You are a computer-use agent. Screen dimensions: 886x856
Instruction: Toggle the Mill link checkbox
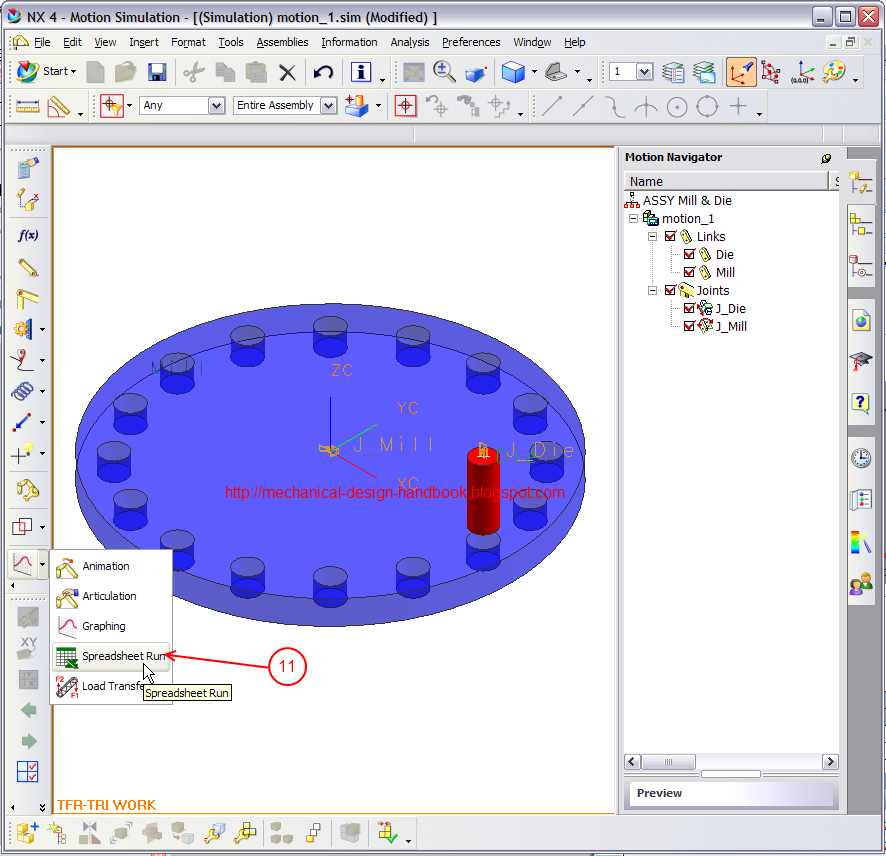click(x=689, y=272)
